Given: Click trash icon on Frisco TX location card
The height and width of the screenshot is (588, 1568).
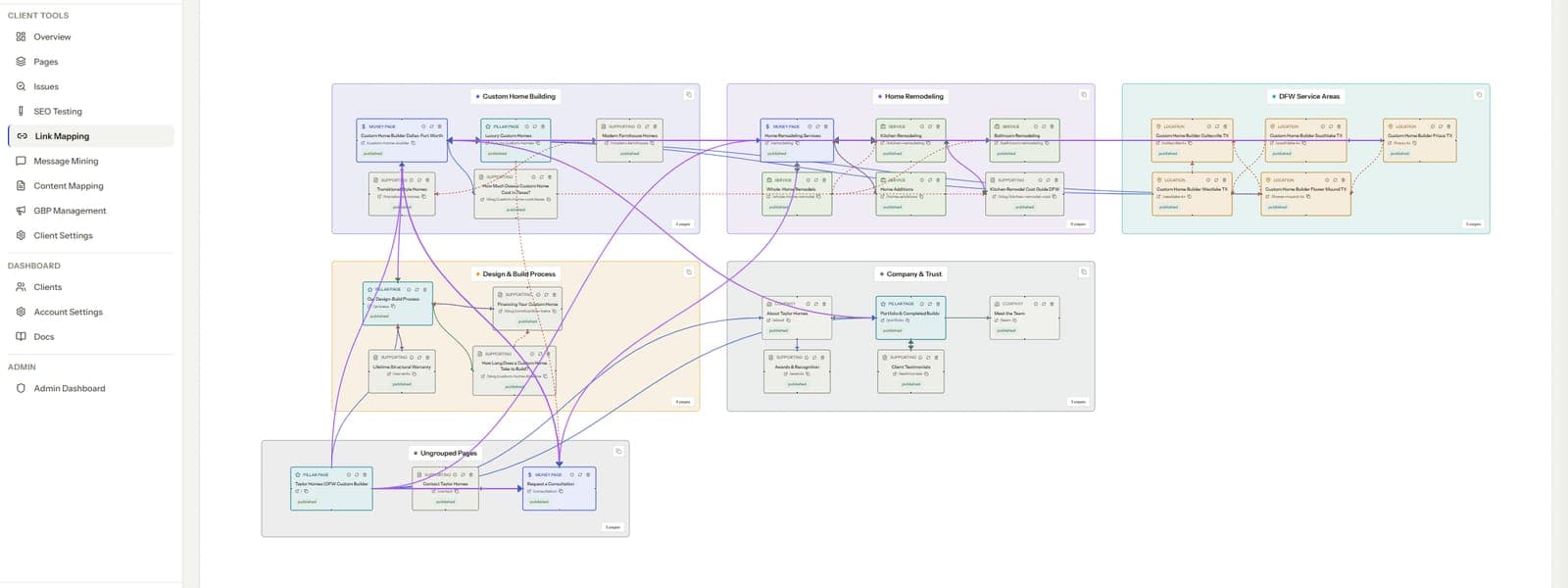Looking at the screenshot, I should [x=1450, y=126].
